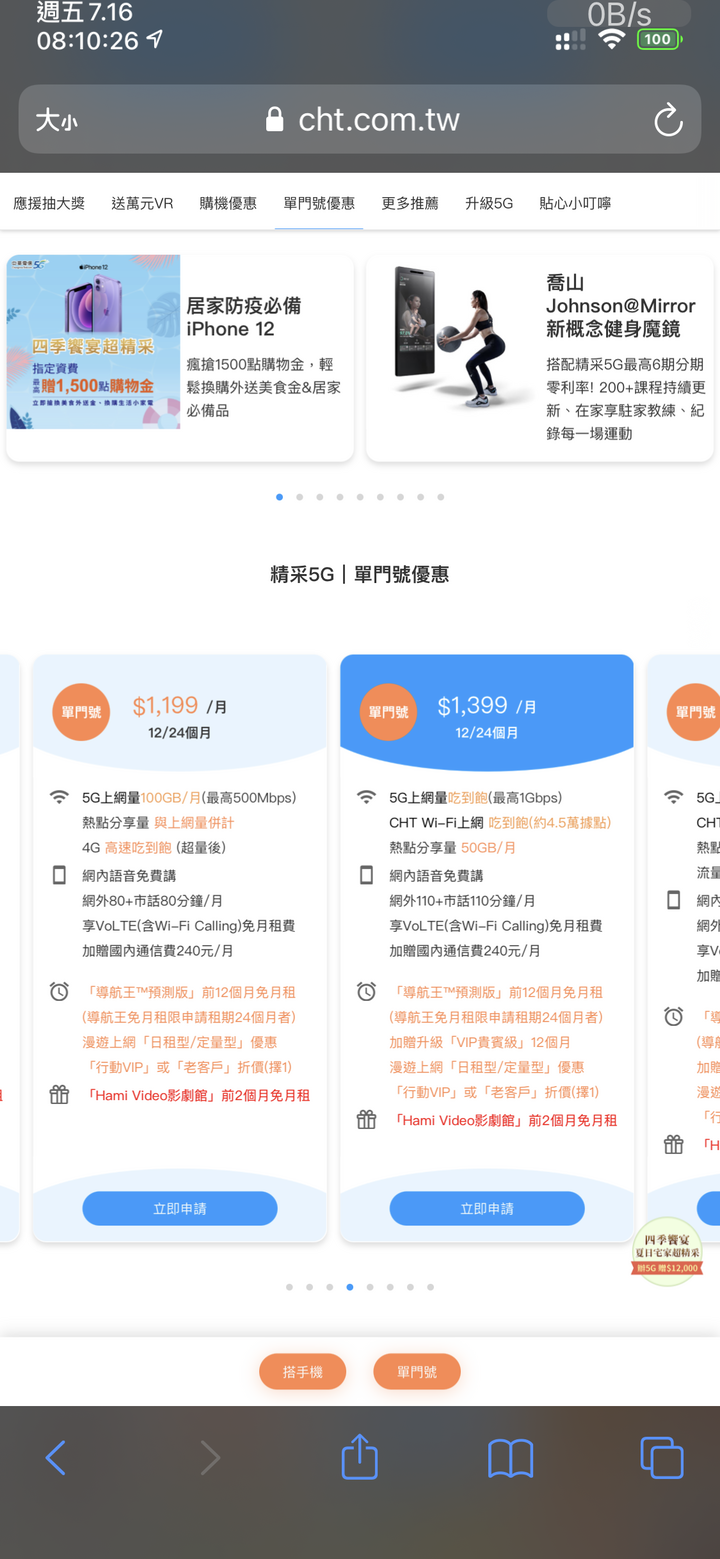
Task: Tap the clock icon in the $1,199 plan
Action: point(59,992)
